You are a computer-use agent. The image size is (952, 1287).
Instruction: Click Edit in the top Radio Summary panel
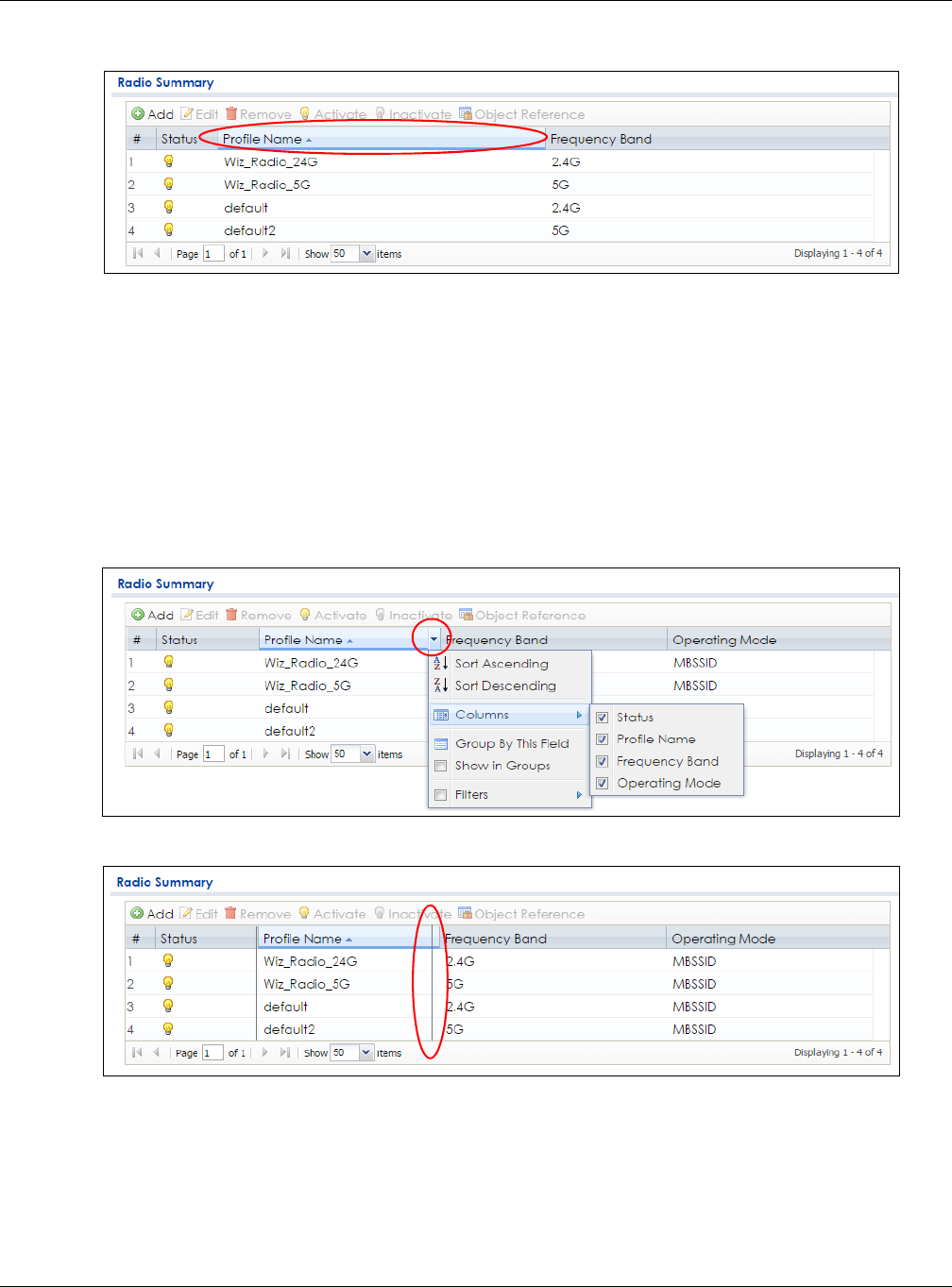click(199, 114)
